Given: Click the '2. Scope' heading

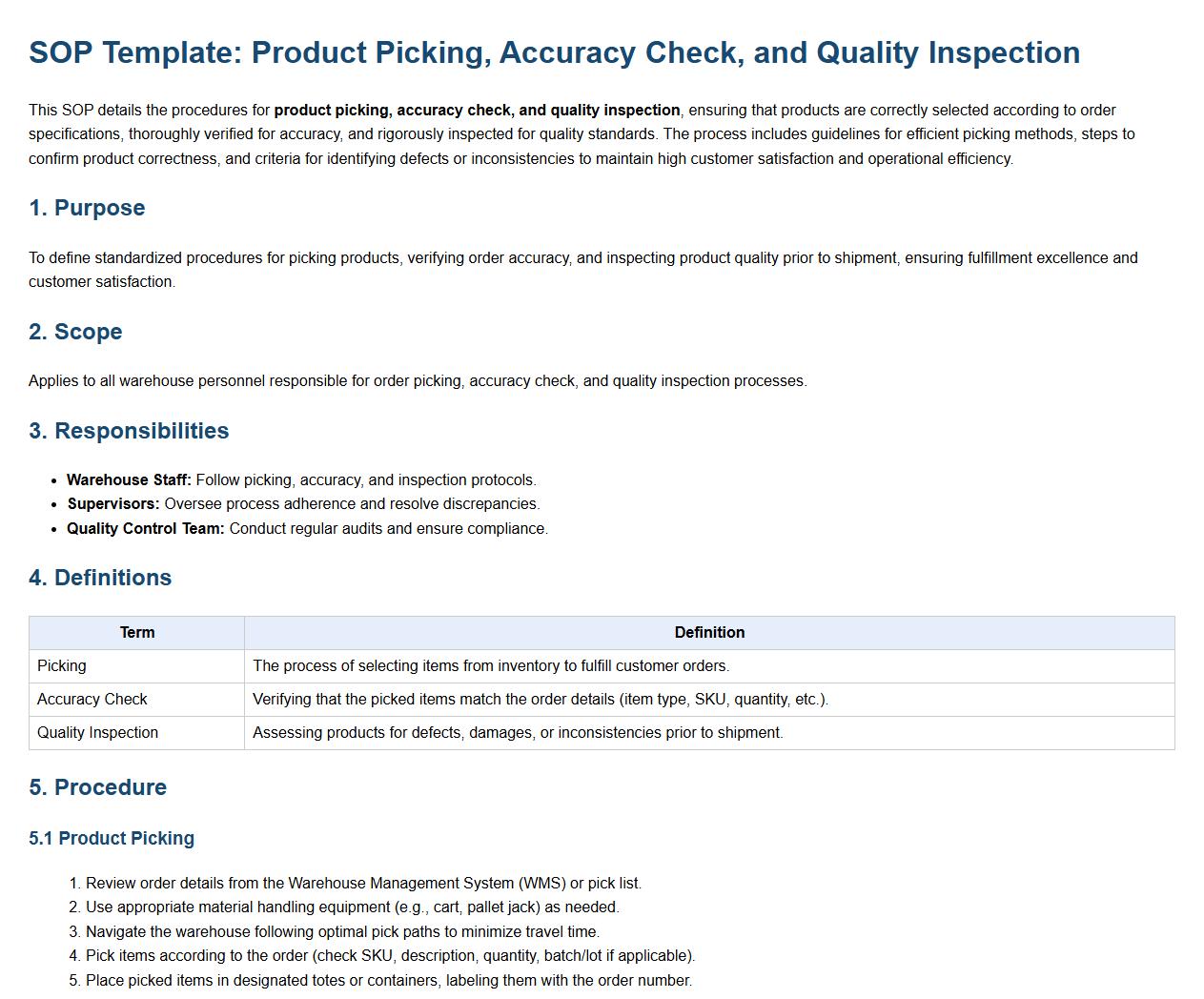Looking at the screenshot, I should [75, 332].
